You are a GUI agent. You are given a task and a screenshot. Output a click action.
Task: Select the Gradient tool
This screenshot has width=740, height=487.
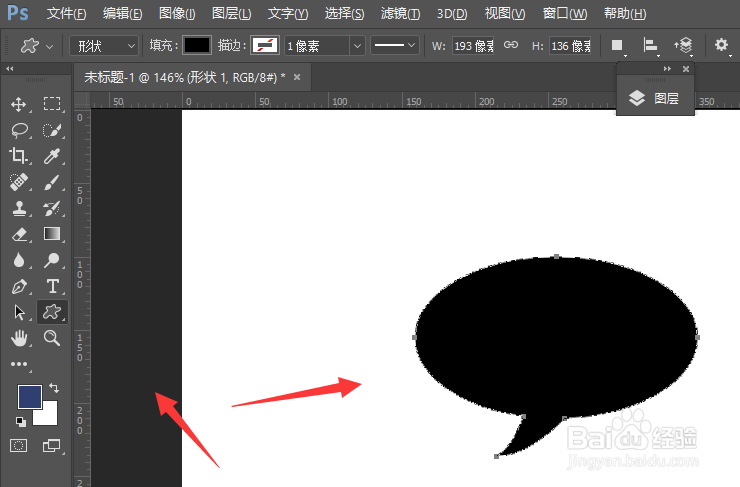click(52, 234)
